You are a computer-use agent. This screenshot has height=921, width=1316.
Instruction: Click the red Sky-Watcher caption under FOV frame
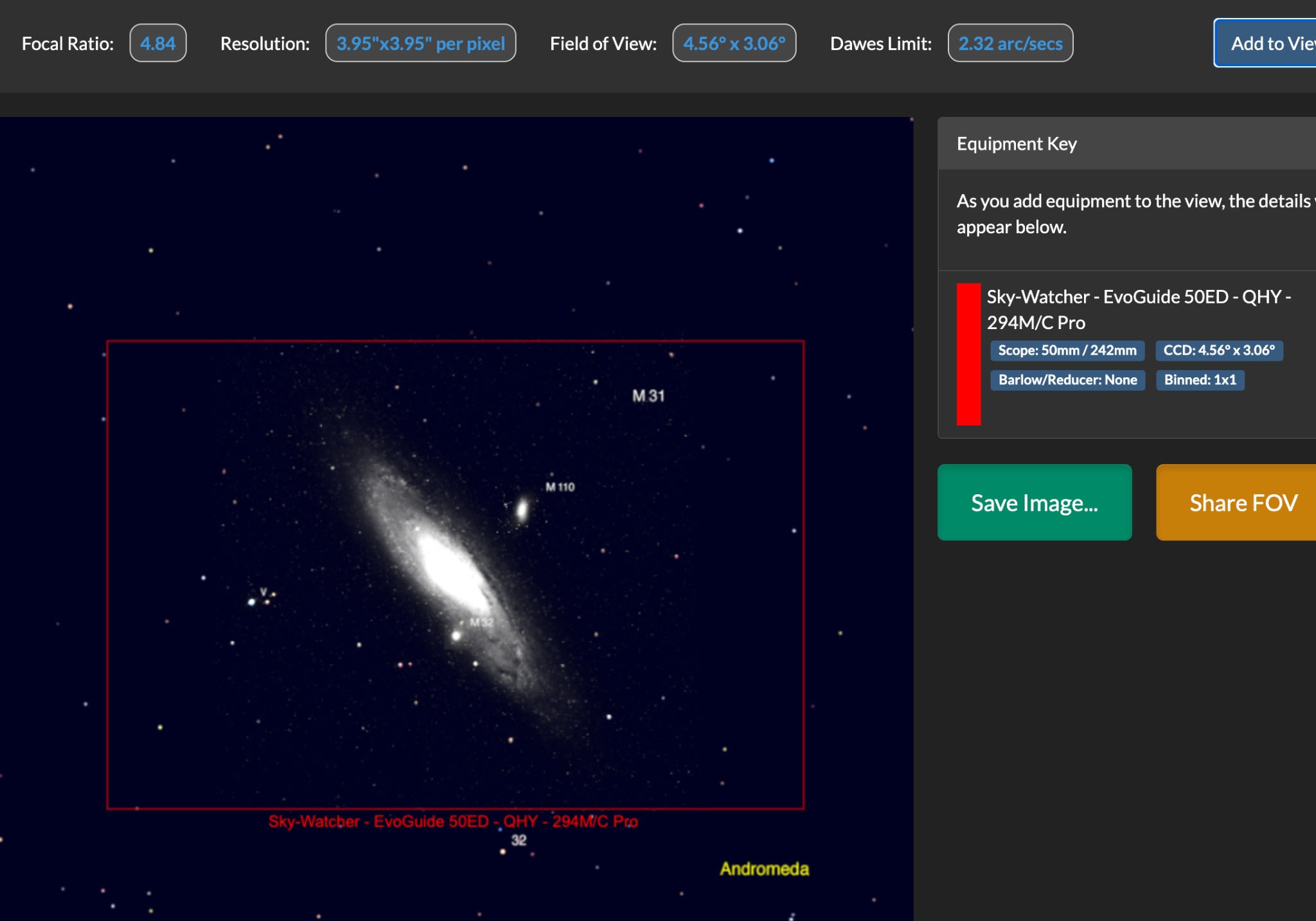click(453, 821)
